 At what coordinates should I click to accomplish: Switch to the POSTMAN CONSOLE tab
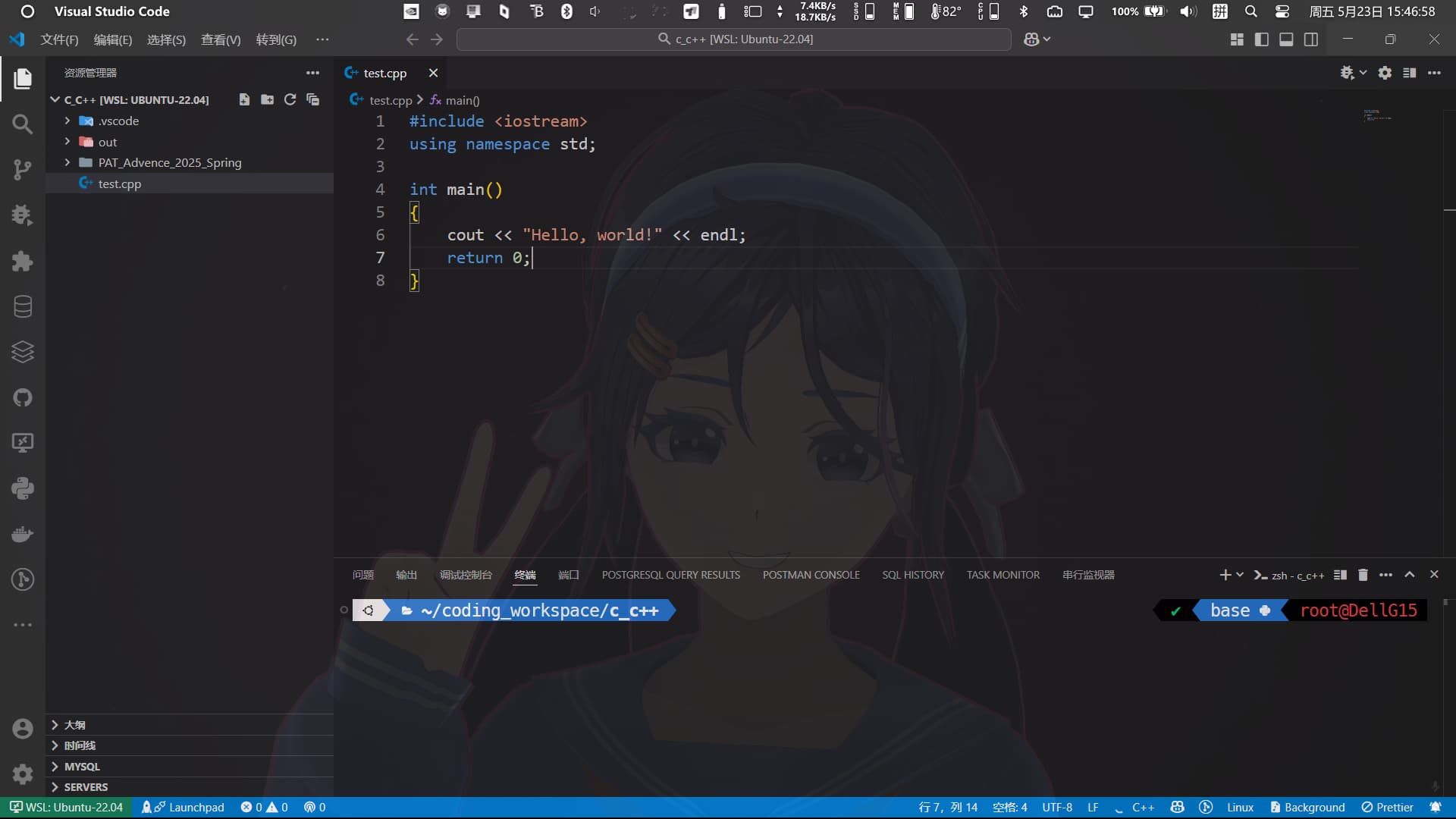[811, 575]
